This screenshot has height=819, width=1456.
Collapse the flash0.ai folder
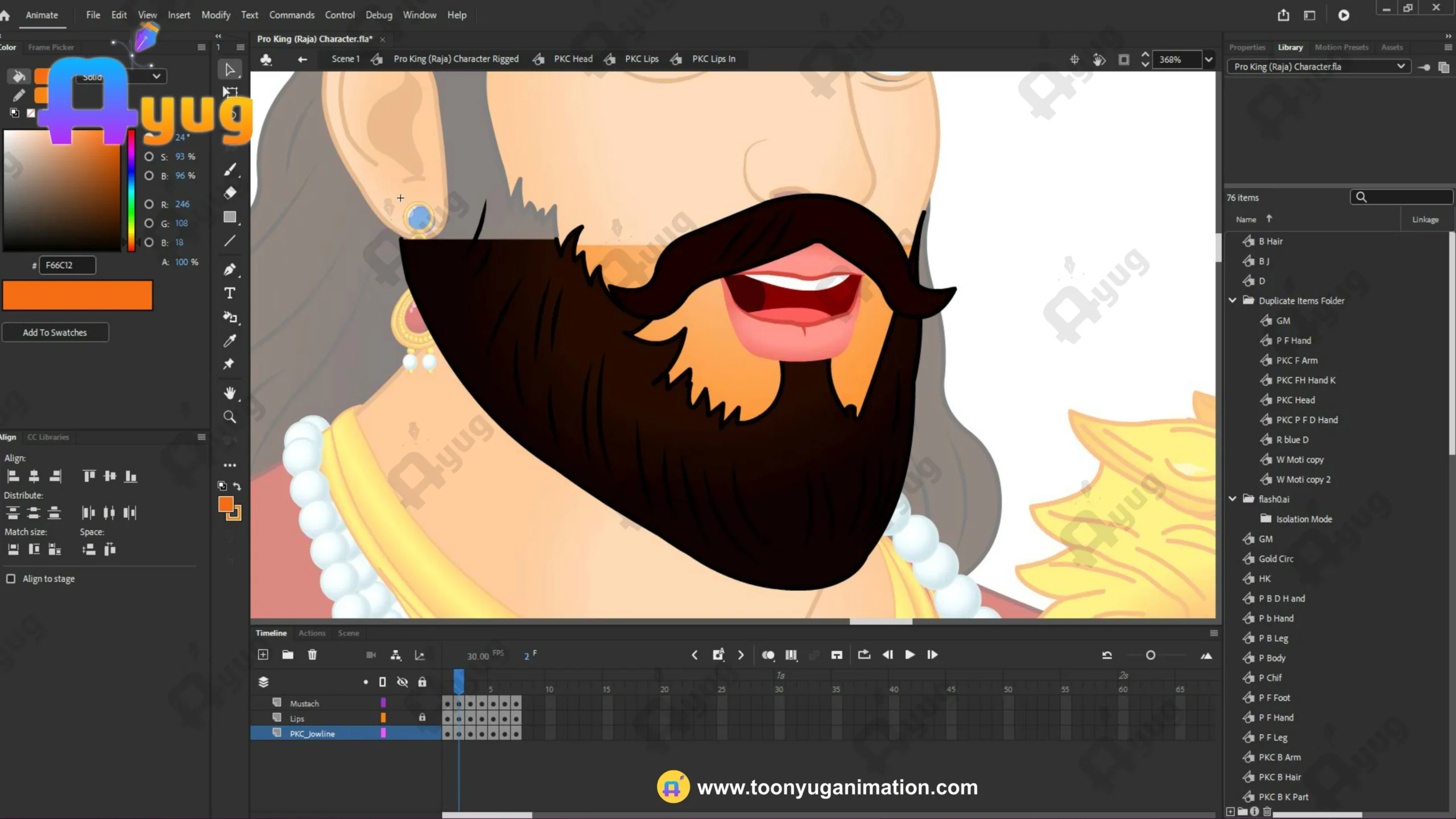(x=1232, y=499)
